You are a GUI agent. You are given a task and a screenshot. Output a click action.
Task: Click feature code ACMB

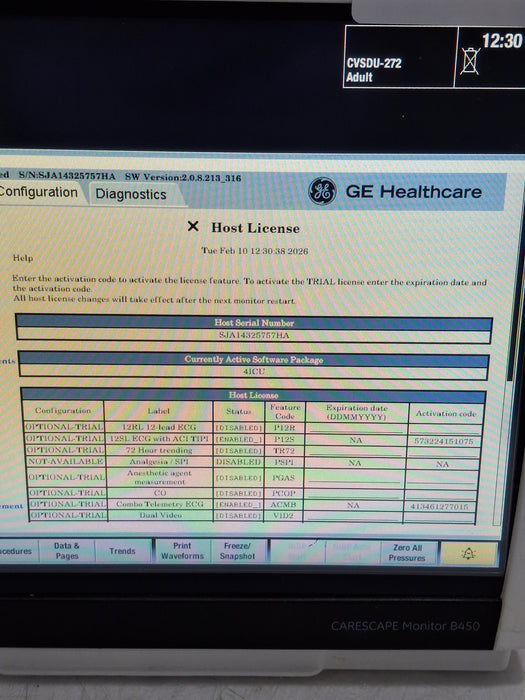pos(283,504)
